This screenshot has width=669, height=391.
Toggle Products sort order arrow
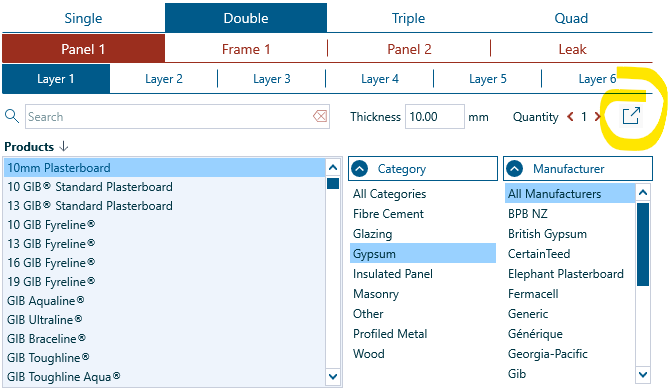tap(64, 146)
